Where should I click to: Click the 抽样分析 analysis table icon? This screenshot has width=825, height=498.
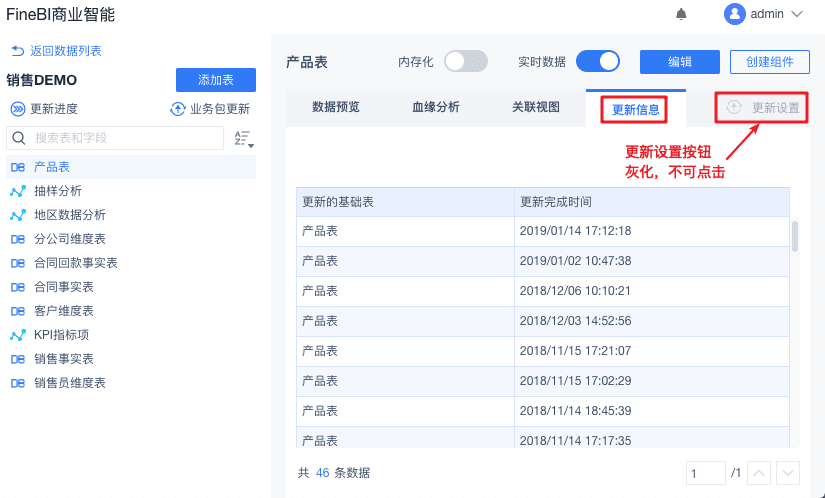(x=18, y=191)
